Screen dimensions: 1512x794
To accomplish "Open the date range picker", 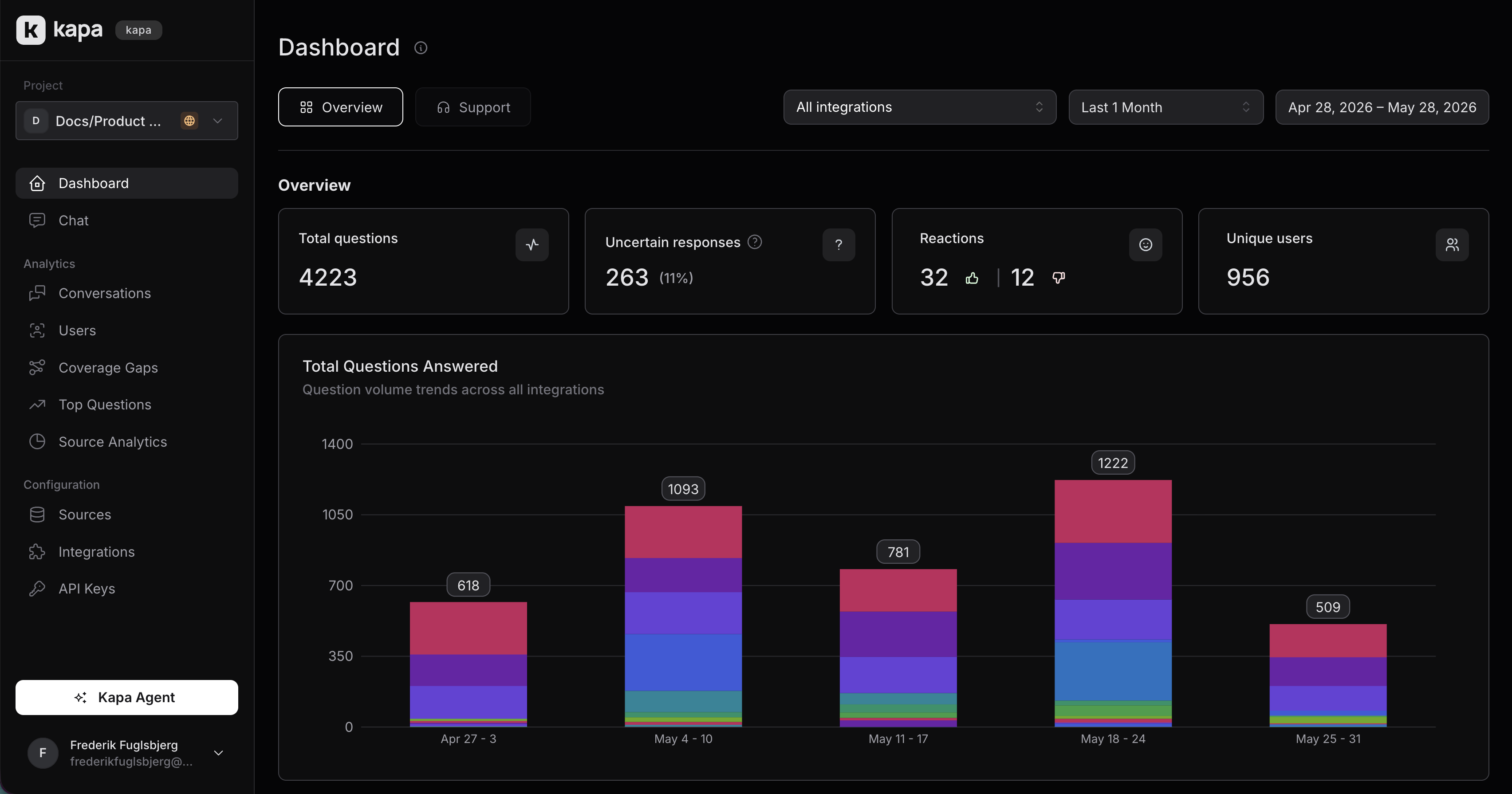I will (1382, 107).
